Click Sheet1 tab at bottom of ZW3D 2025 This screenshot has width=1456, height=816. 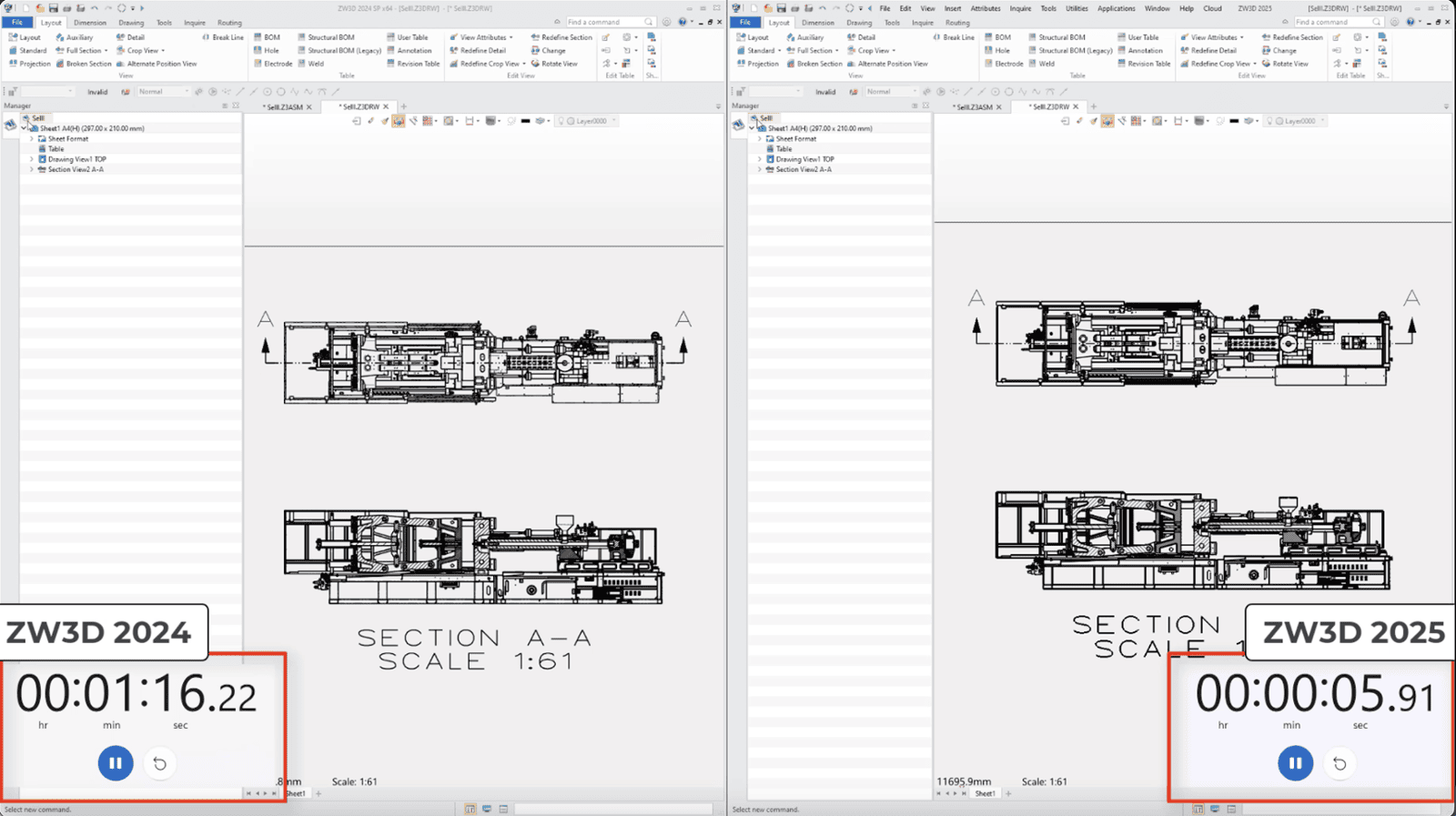[985, 793]
